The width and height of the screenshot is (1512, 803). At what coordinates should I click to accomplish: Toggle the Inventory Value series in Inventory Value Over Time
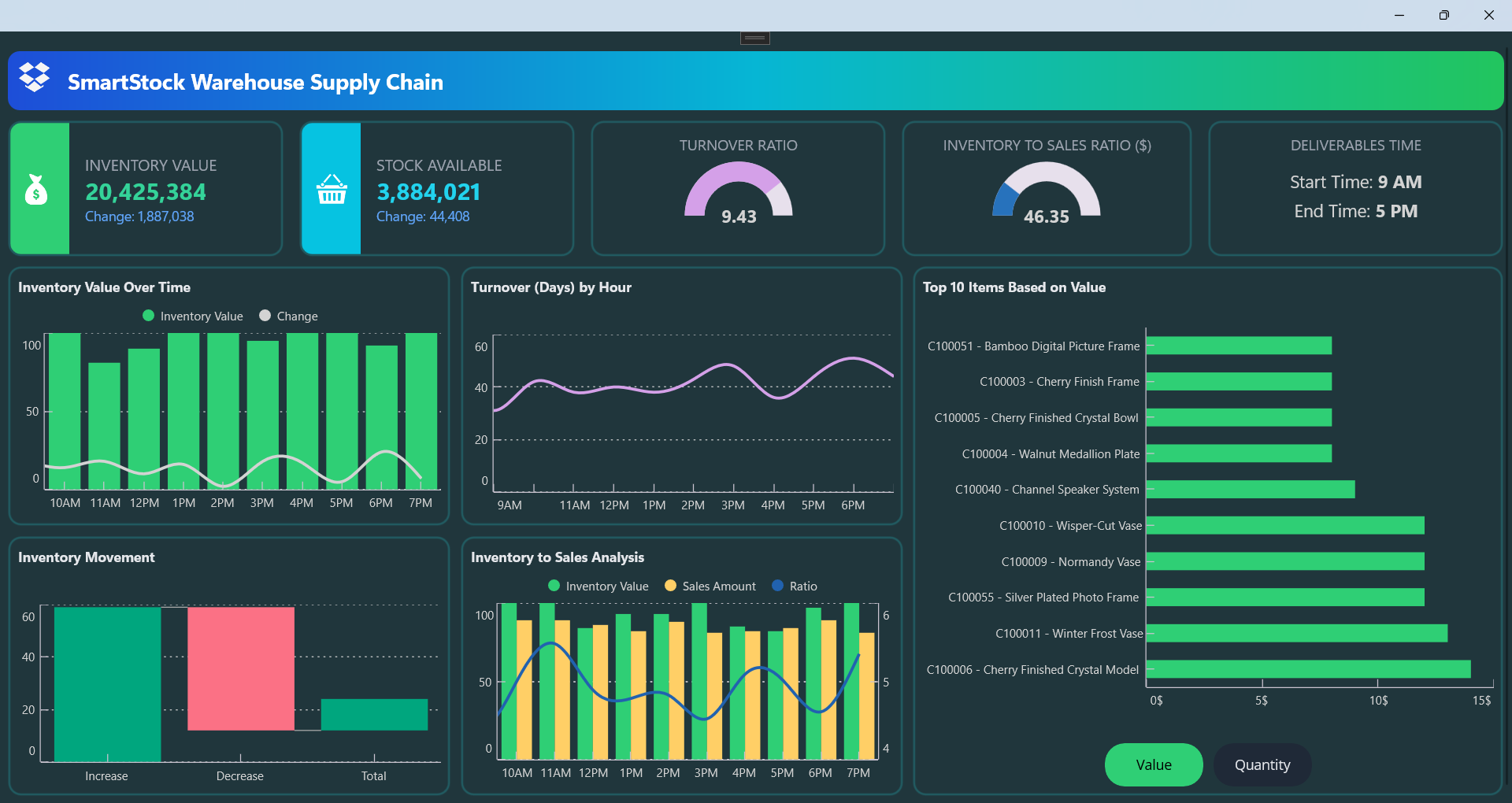[x=192, y=316]
